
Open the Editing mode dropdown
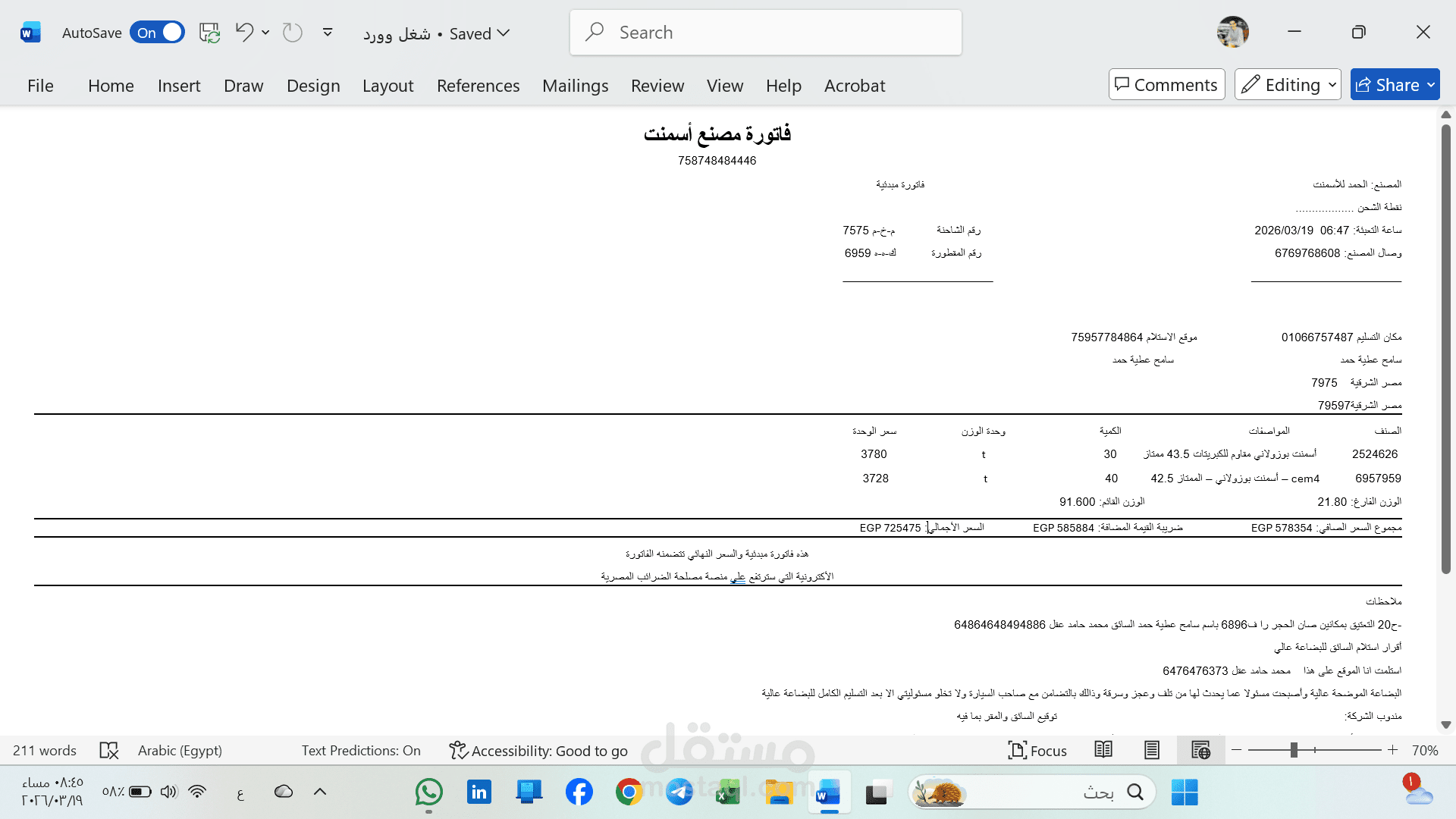point(1287,84)
